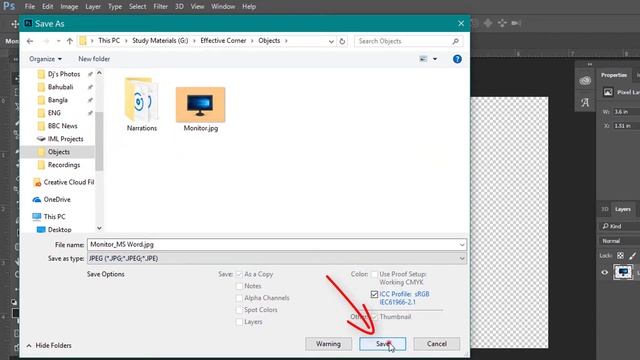Open BBC News folder in sidebar
The height and width of the screenshot is (360, 640).
coord(62,126)
